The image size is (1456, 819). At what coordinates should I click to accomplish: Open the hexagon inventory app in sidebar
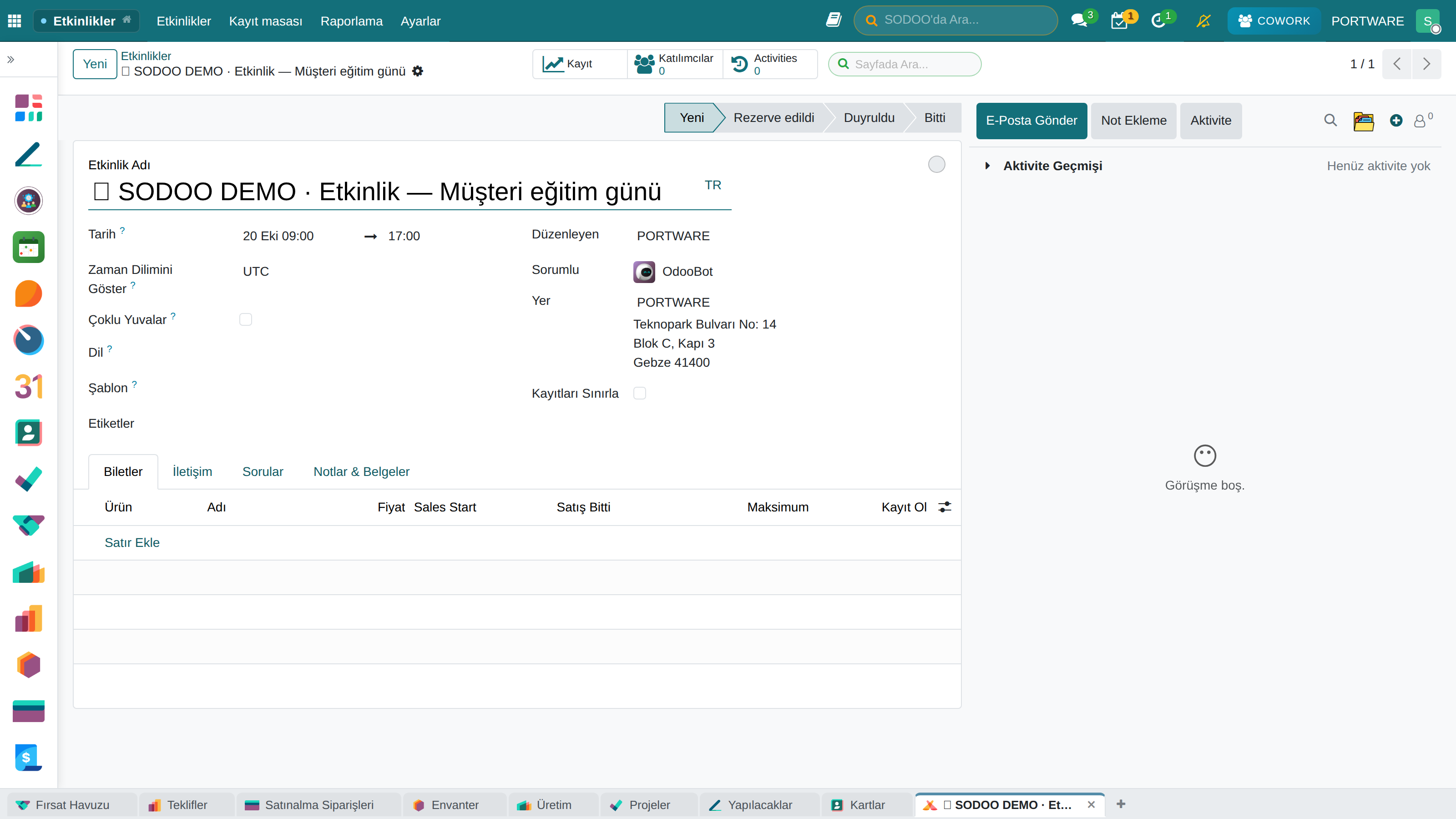28,665
